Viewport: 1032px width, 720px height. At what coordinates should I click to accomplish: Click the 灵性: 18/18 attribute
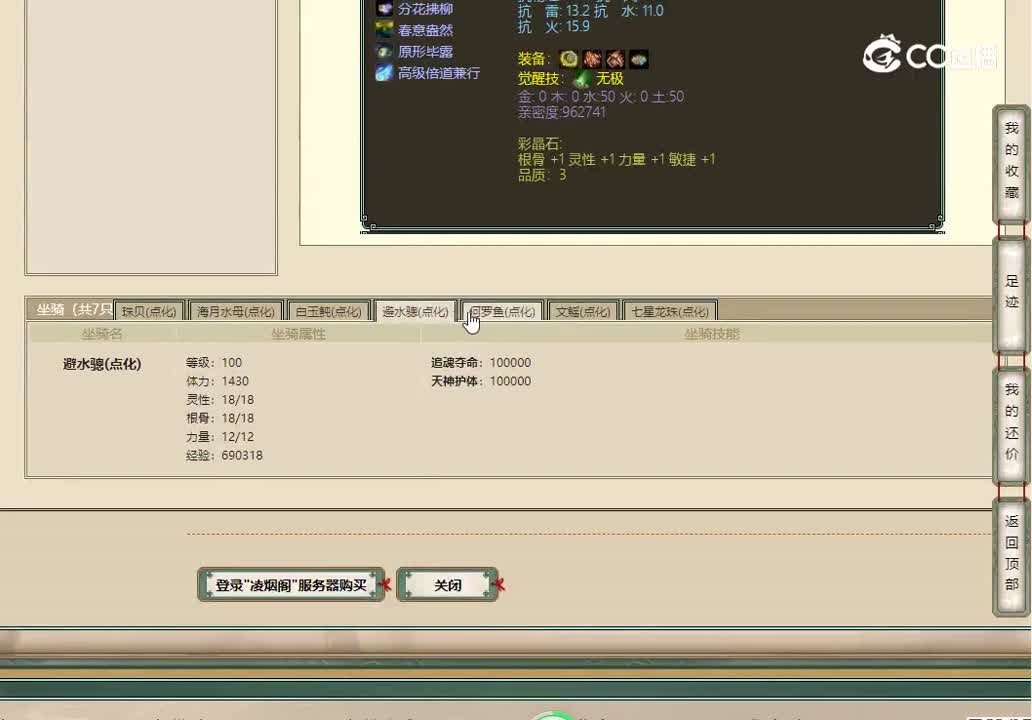tap(220, 399)
